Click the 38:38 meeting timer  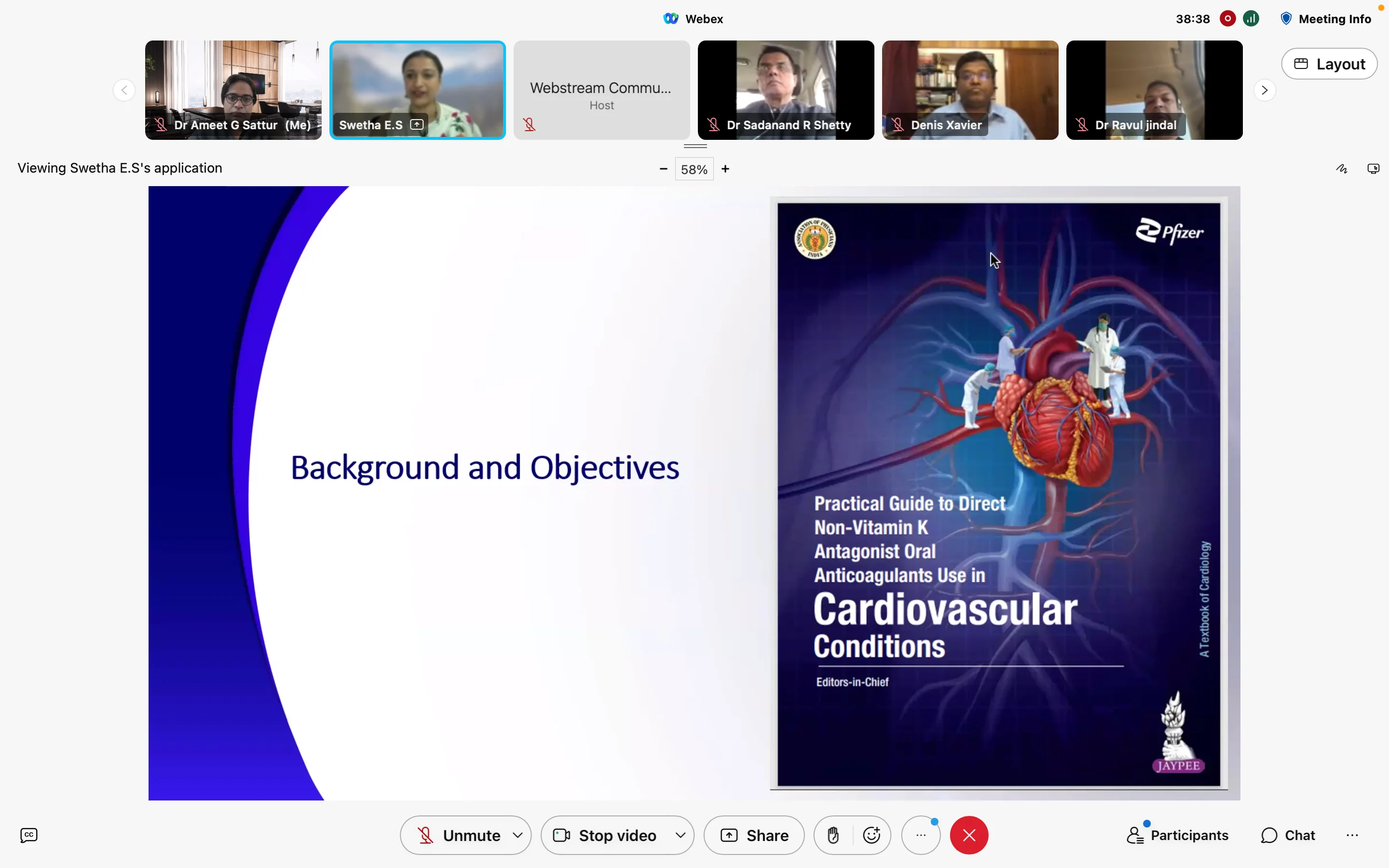pos(1193,19)
